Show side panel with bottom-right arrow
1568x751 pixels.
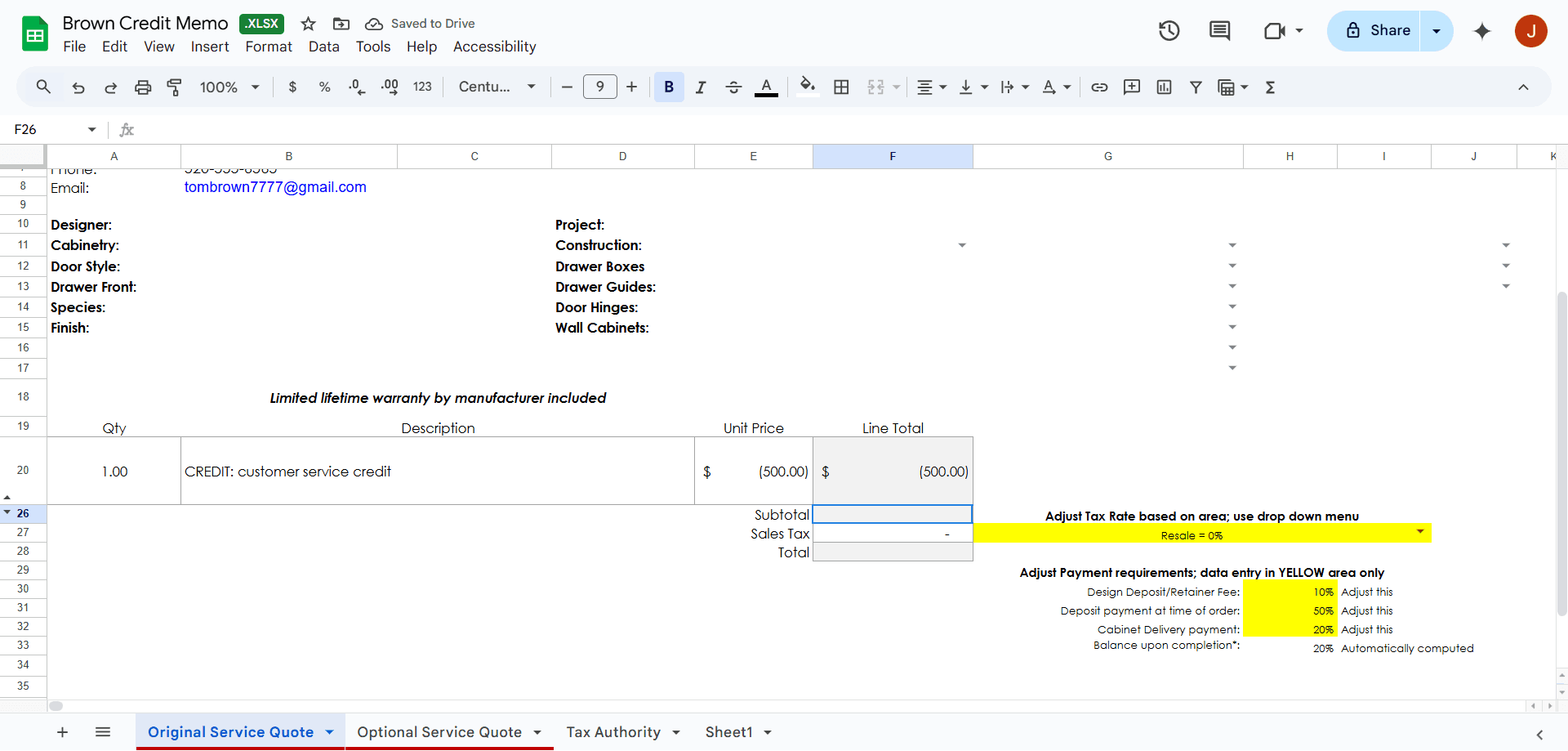point(1539,735)
